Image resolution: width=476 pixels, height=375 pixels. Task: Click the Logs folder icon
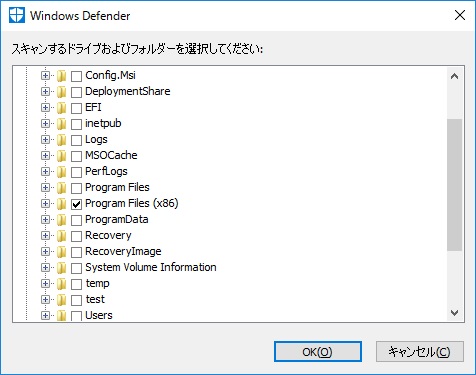[61, 140]
